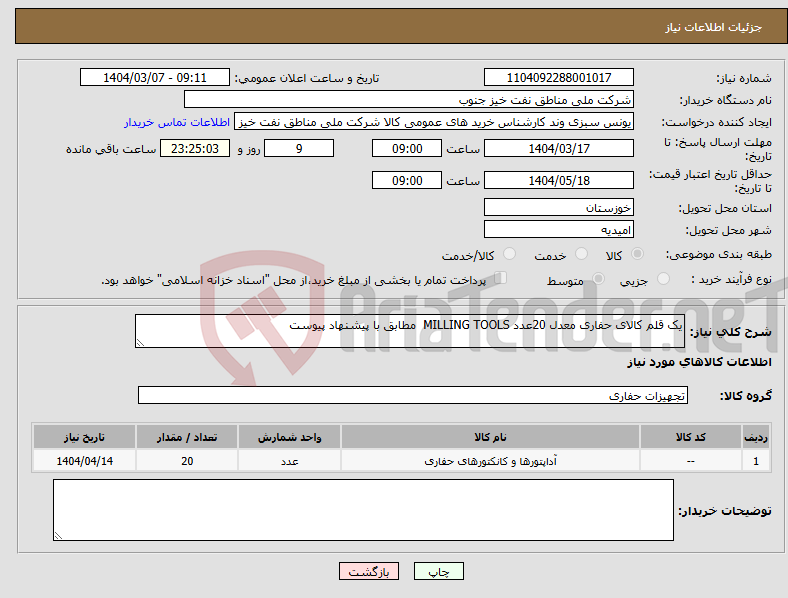Viewport: 788px width, 598px height.
Task: Click the response deadline date 1404/03/17
Action: click(559, 148)
